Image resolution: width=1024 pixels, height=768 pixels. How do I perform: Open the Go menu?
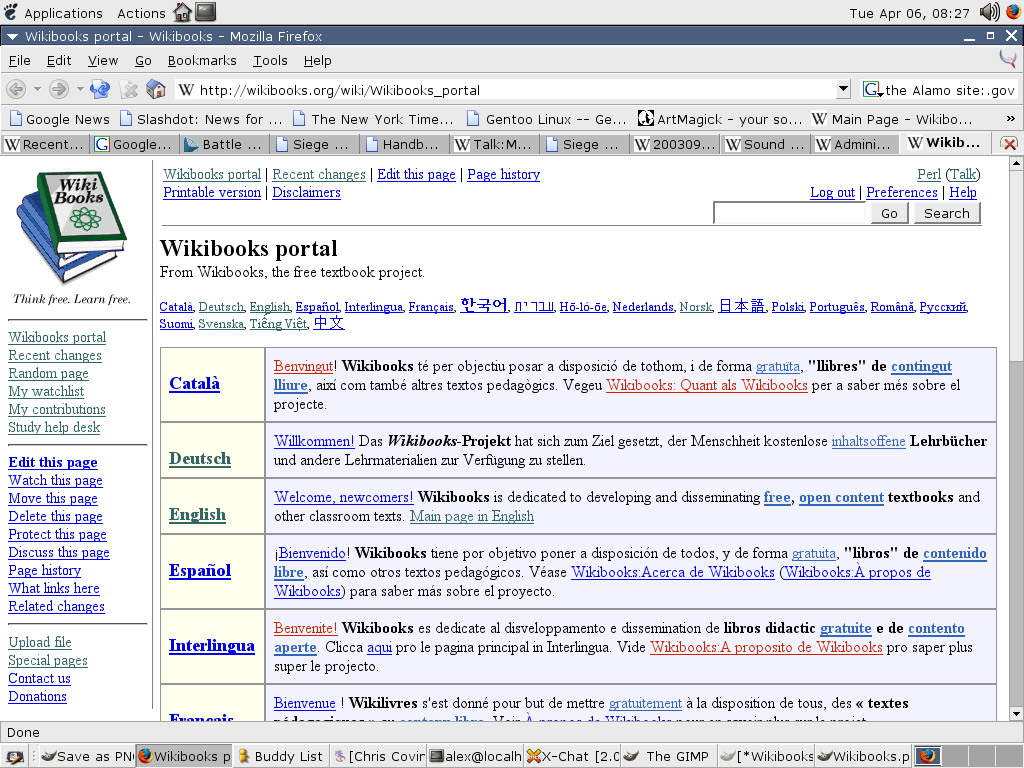(x=143, y=61)
